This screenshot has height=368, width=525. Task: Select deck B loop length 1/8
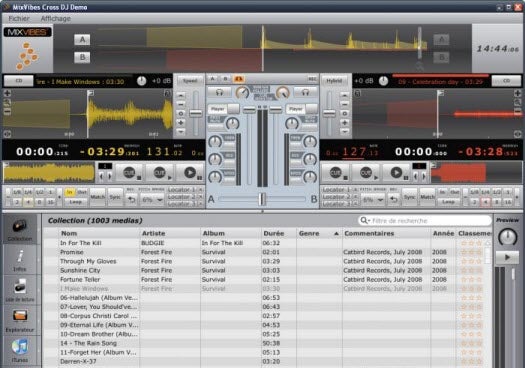[474, 192]
